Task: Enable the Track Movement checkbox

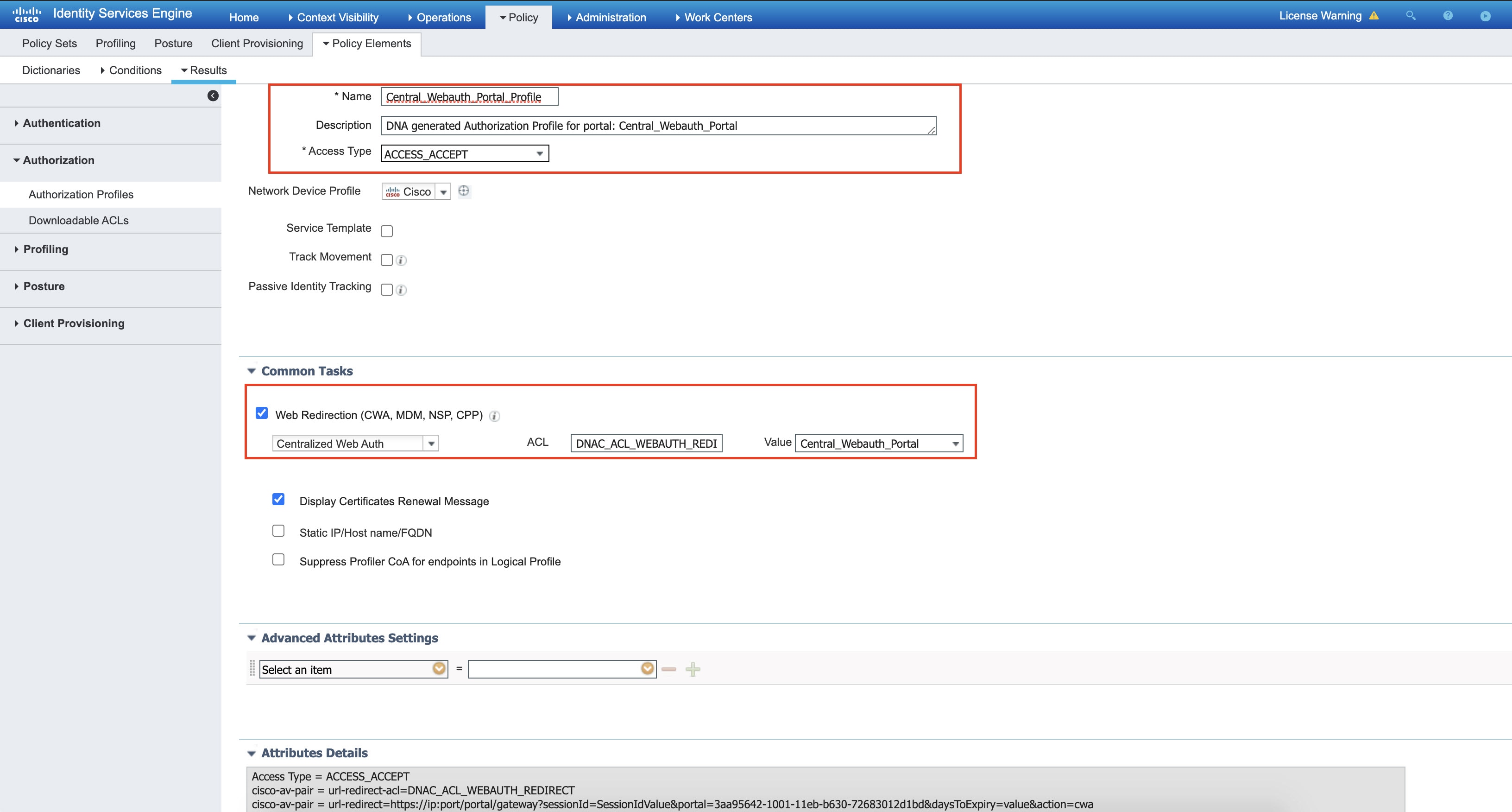Action: click(387, 260)
